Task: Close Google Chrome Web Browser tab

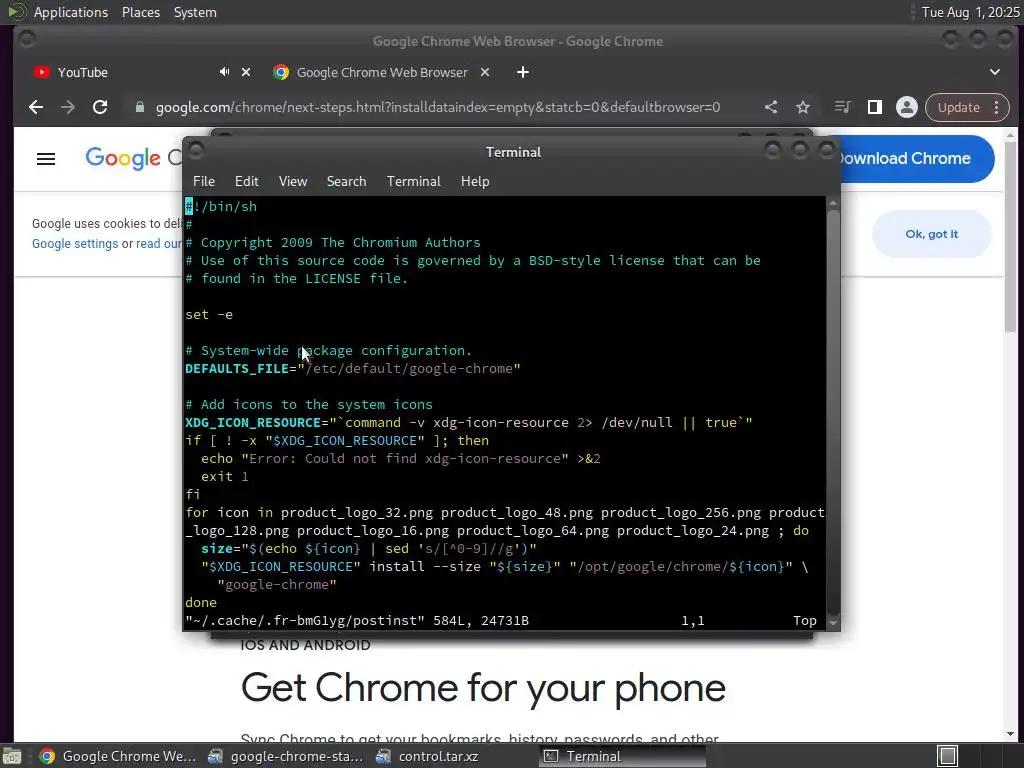Action: [x=485, y=72]
